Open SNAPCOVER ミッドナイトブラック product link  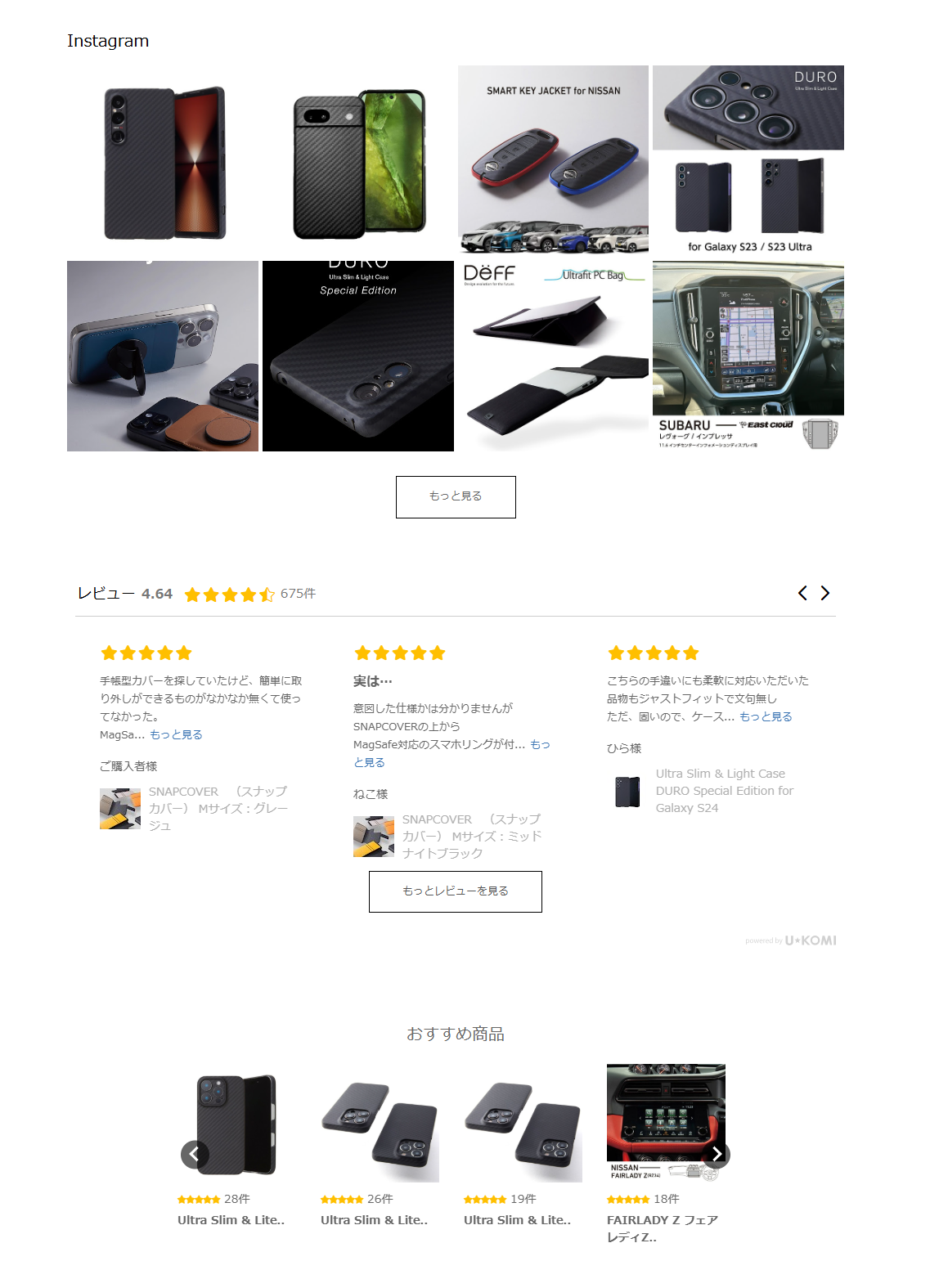click(472, 836)
